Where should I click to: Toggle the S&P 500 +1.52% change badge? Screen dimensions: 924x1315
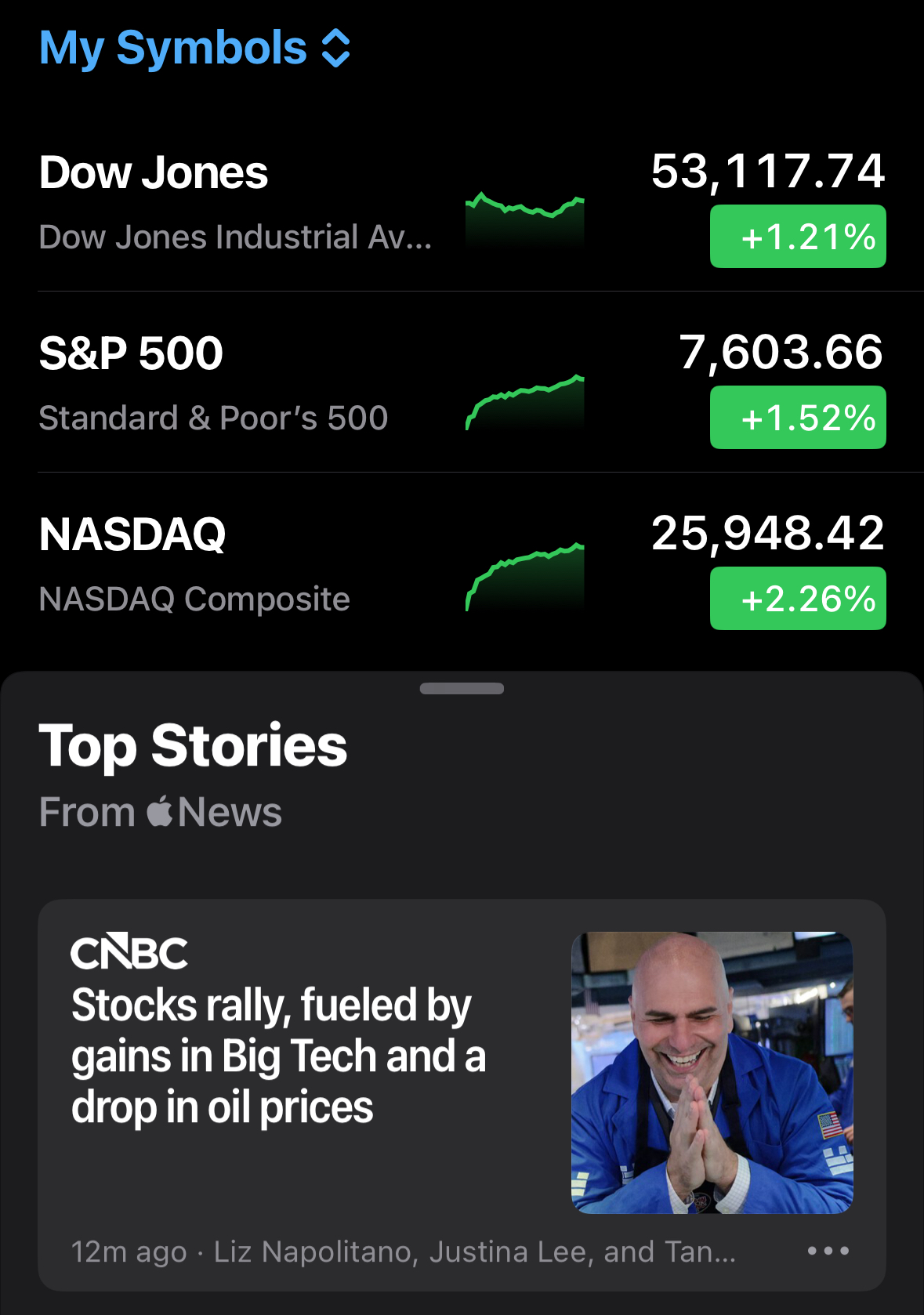pyautogui.click(x=798, y=418)
